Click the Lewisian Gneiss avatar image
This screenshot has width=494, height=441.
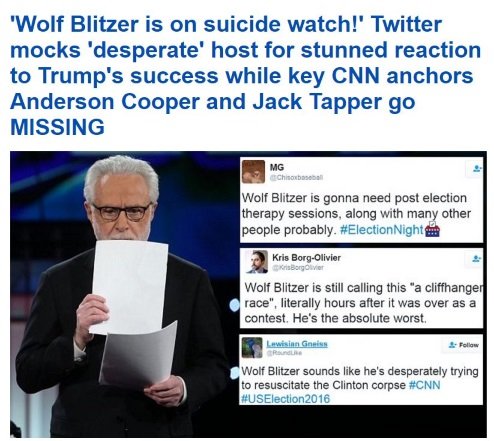point(252,347)
